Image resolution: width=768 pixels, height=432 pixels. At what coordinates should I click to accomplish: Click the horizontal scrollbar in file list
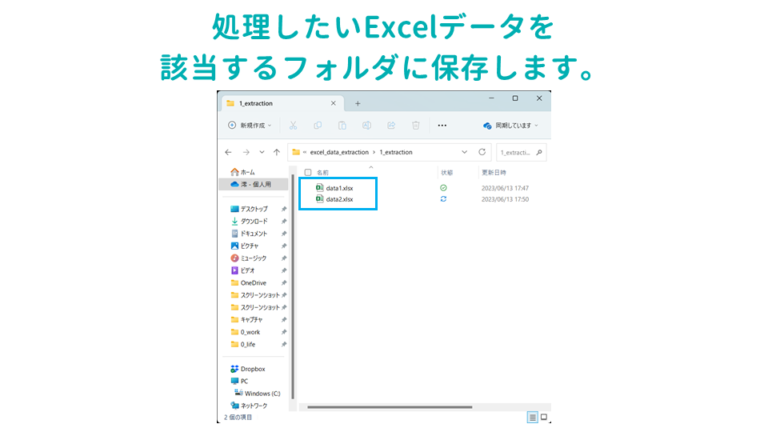pos(390,407)
